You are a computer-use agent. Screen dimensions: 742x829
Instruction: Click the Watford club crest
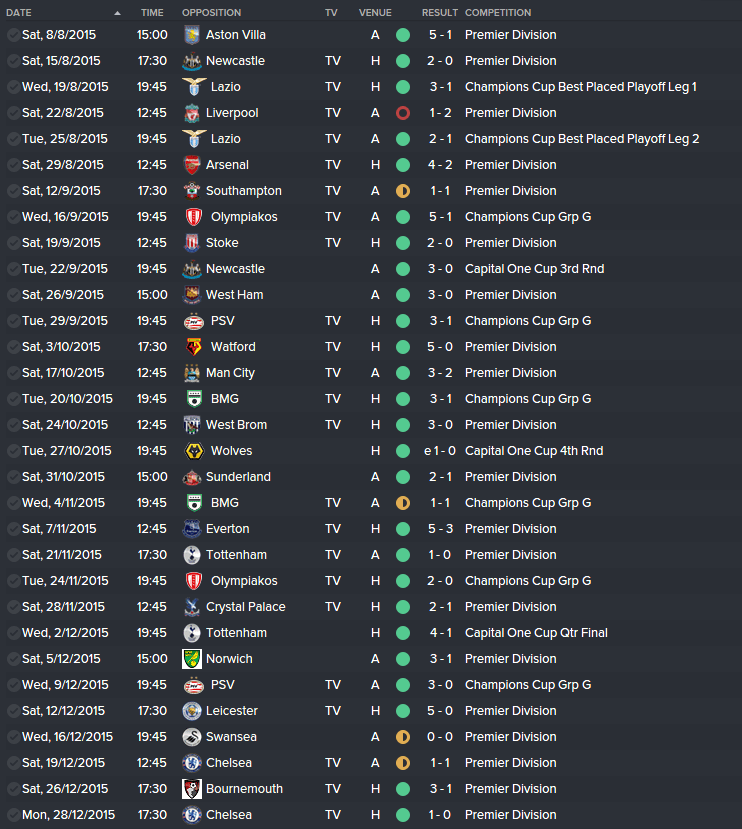point(194,347)
